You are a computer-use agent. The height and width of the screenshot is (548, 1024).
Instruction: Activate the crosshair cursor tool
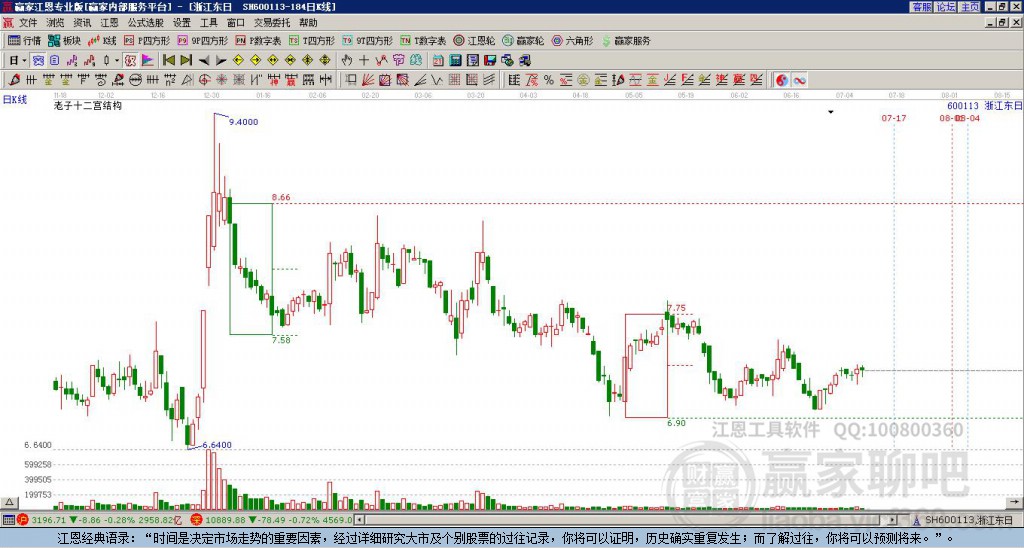tap(364, 60)
